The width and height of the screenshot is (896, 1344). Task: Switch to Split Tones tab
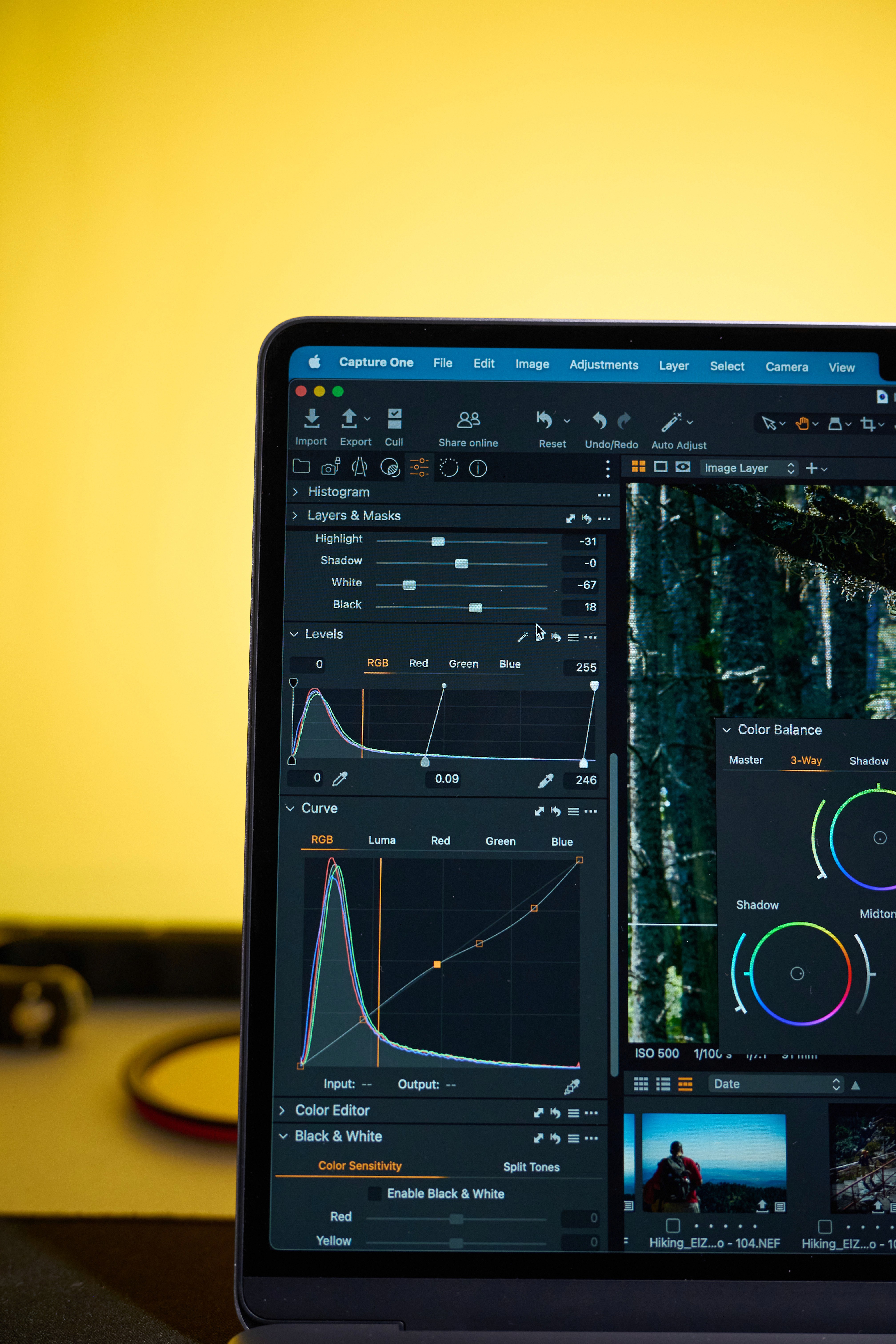click(531, 1167)
